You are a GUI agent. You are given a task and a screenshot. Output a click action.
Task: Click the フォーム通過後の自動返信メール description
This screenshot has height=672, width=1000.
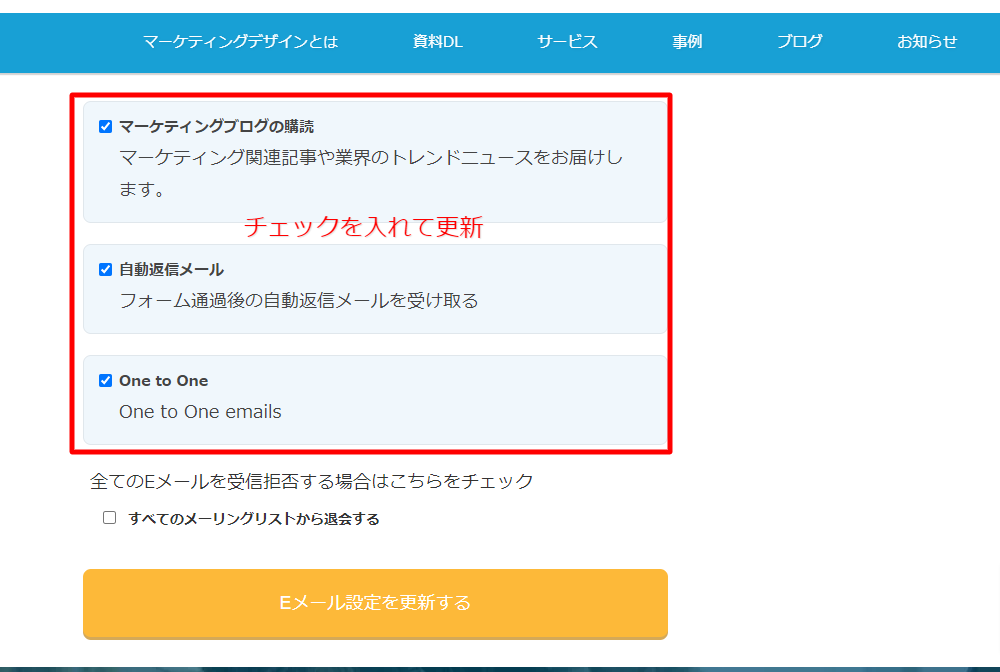[x=298, y=300]
